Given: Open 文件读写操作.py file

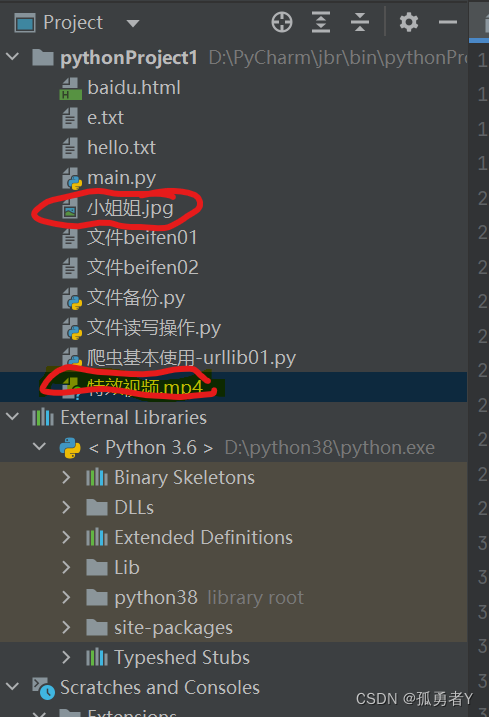Looking at the screenshot, I should (154, 328).
